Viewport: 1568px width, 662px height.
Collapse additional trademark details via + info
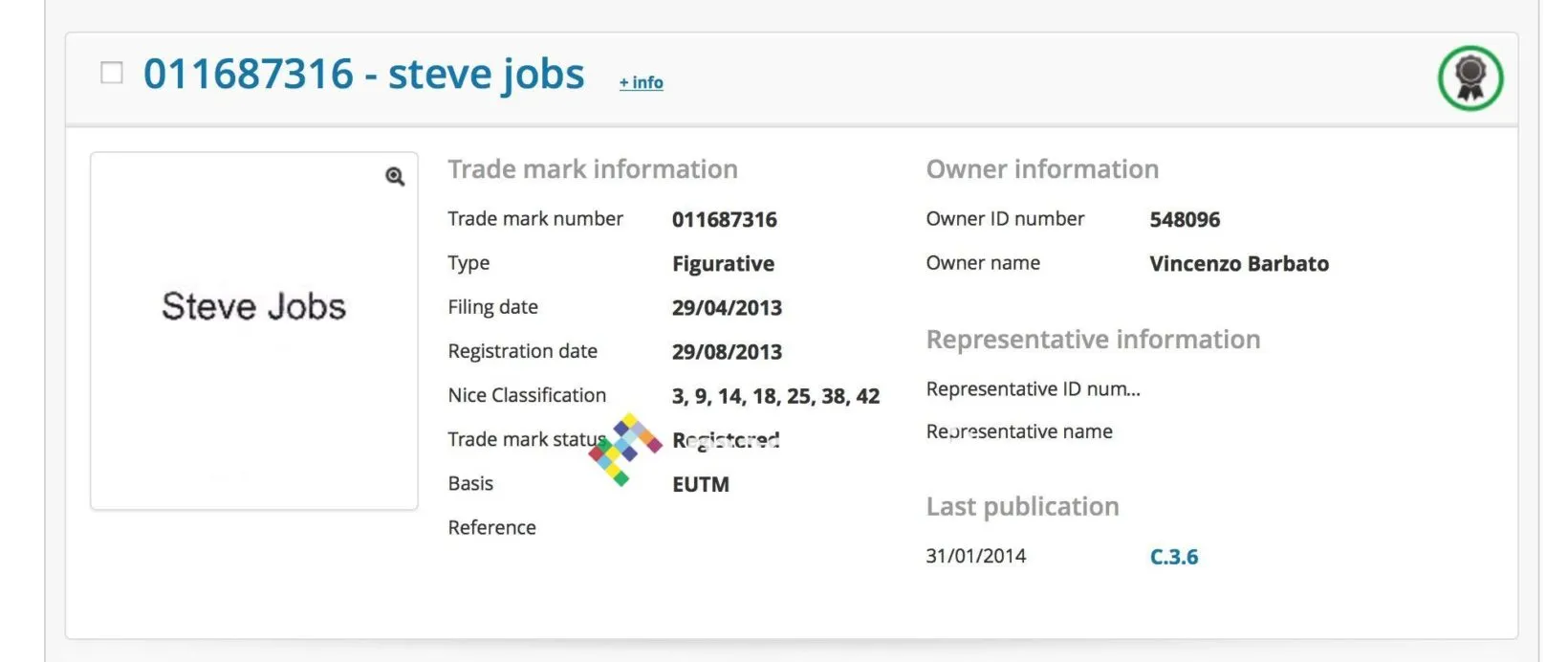click(641, 82)
